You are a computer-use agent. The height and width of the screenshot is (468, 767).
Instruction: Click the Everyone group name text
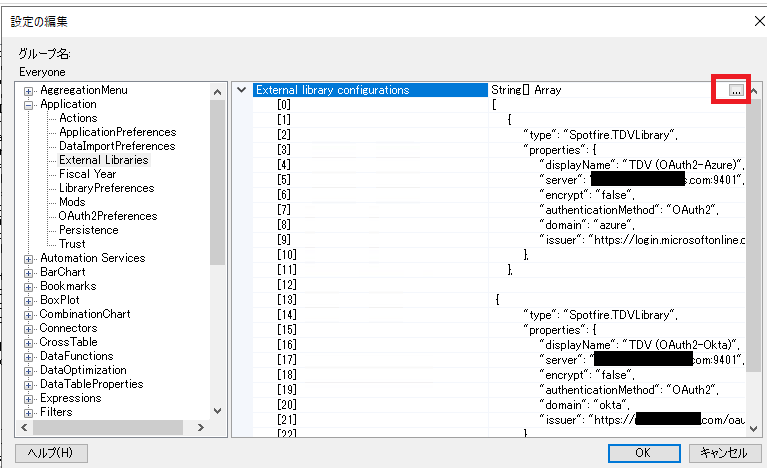pos(42,72)
